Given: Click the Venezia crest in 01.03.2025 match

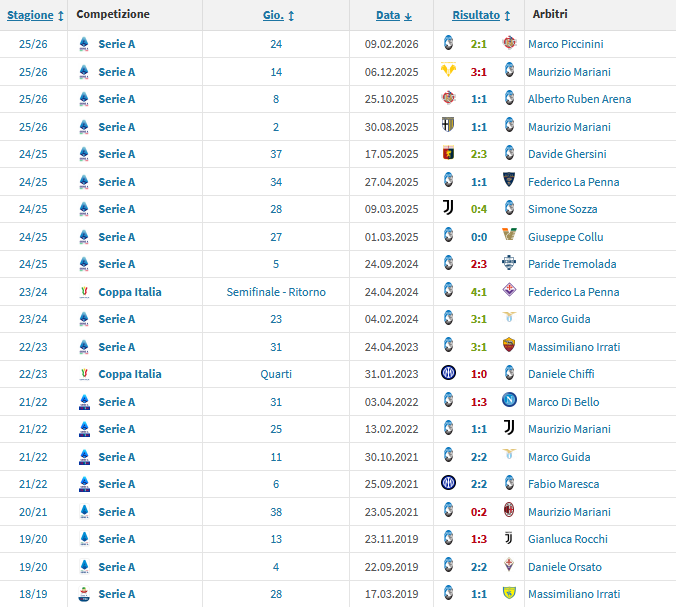Looking at the screenshot, I should tap(509, 236).
